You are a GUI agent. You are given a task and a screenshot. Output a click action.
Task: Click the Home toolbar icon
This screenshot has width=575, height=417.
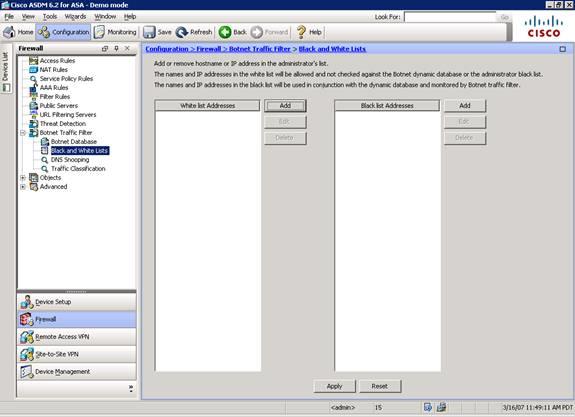tap(9, 32)
